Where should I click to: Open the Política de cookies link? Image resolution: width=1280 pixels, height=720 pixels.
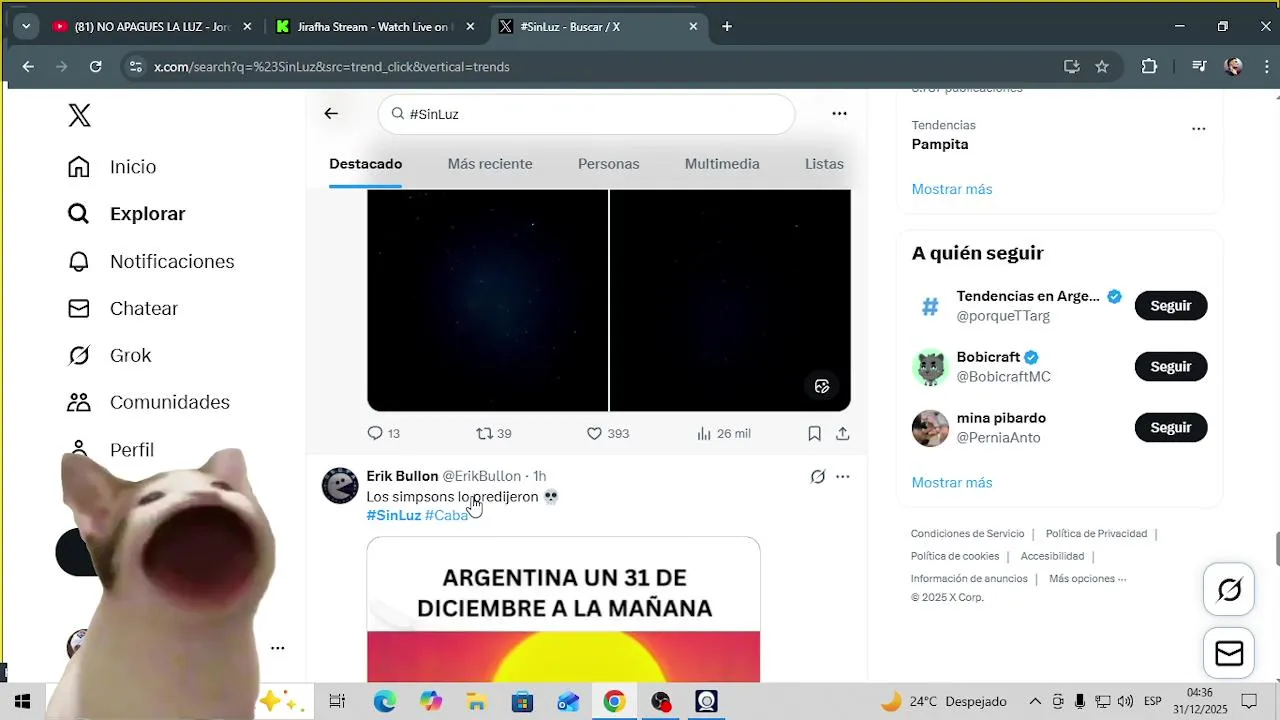pos(955,556)
